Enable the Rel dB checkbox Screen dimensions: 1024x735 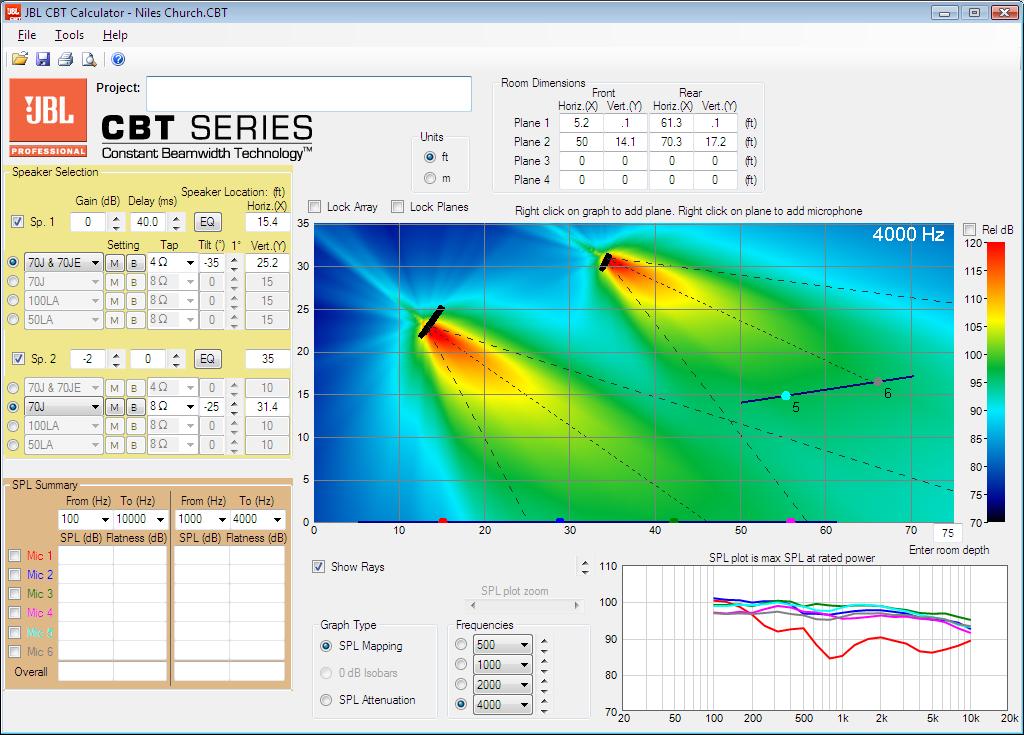pyautogui.click(x=970, y=229)
